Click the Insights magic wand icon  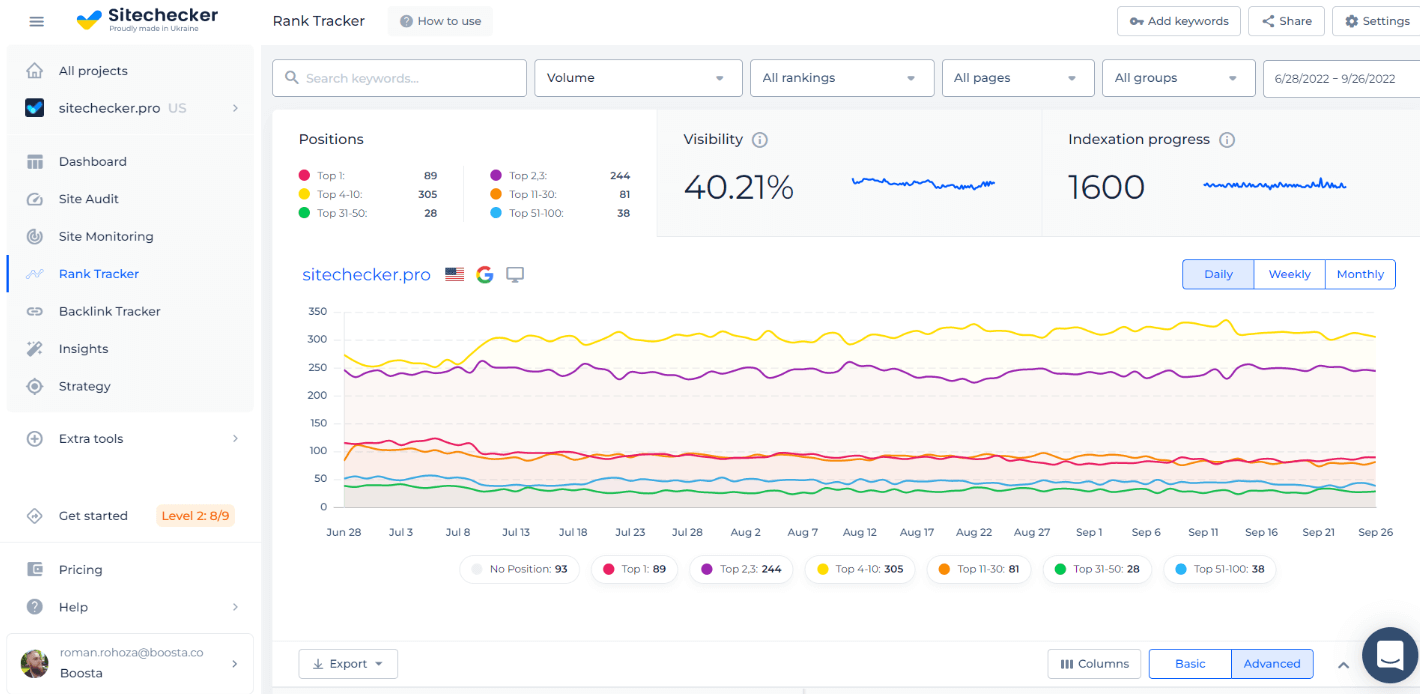[x=35, y=349]
